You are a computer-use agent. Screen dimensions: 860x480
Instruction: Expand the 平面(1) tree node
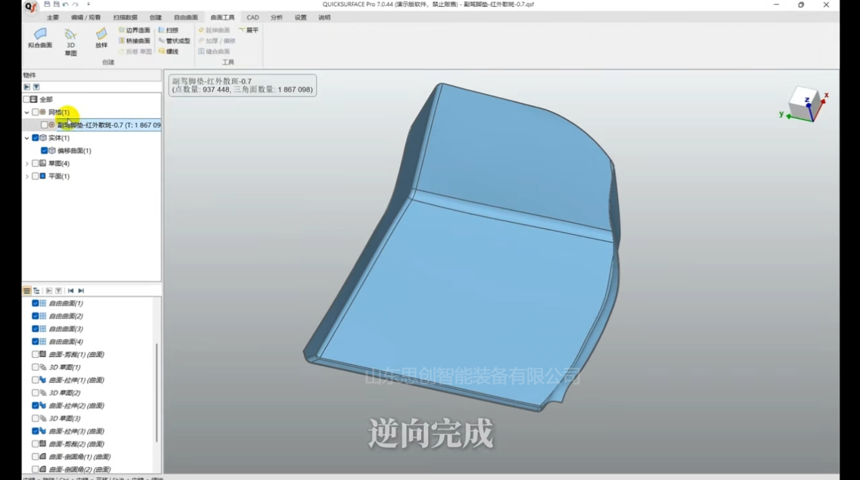27,176
